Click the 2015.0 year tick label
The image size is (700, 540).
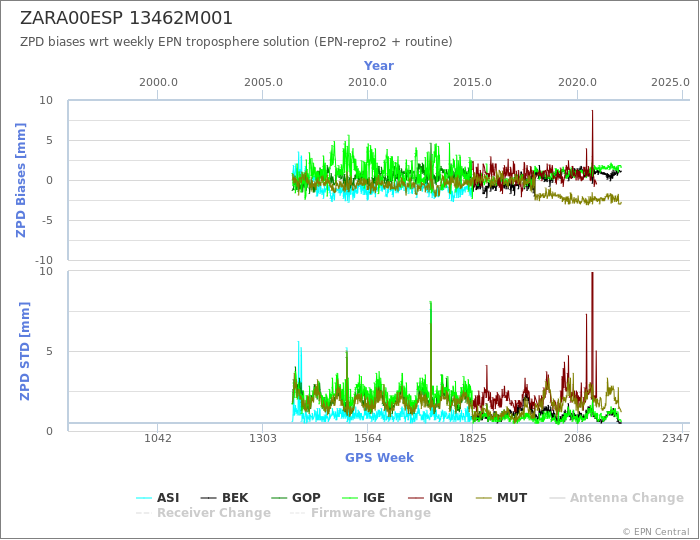[x=472, y=83]
